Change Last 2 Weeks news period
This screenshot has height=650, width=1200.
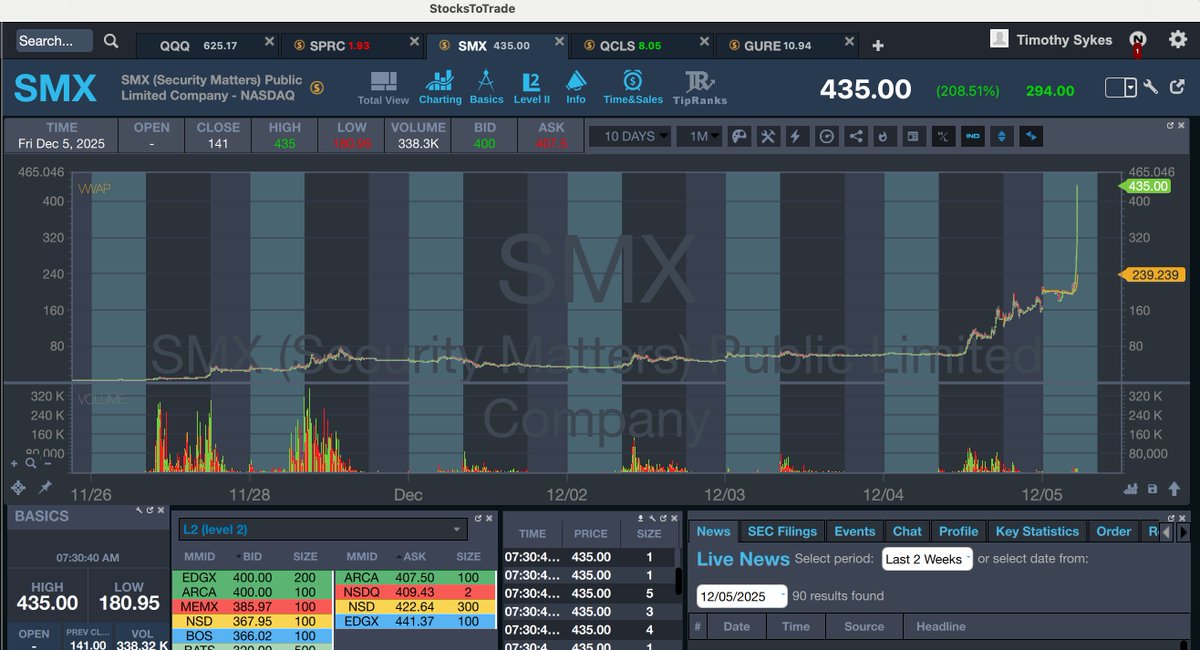925,560
